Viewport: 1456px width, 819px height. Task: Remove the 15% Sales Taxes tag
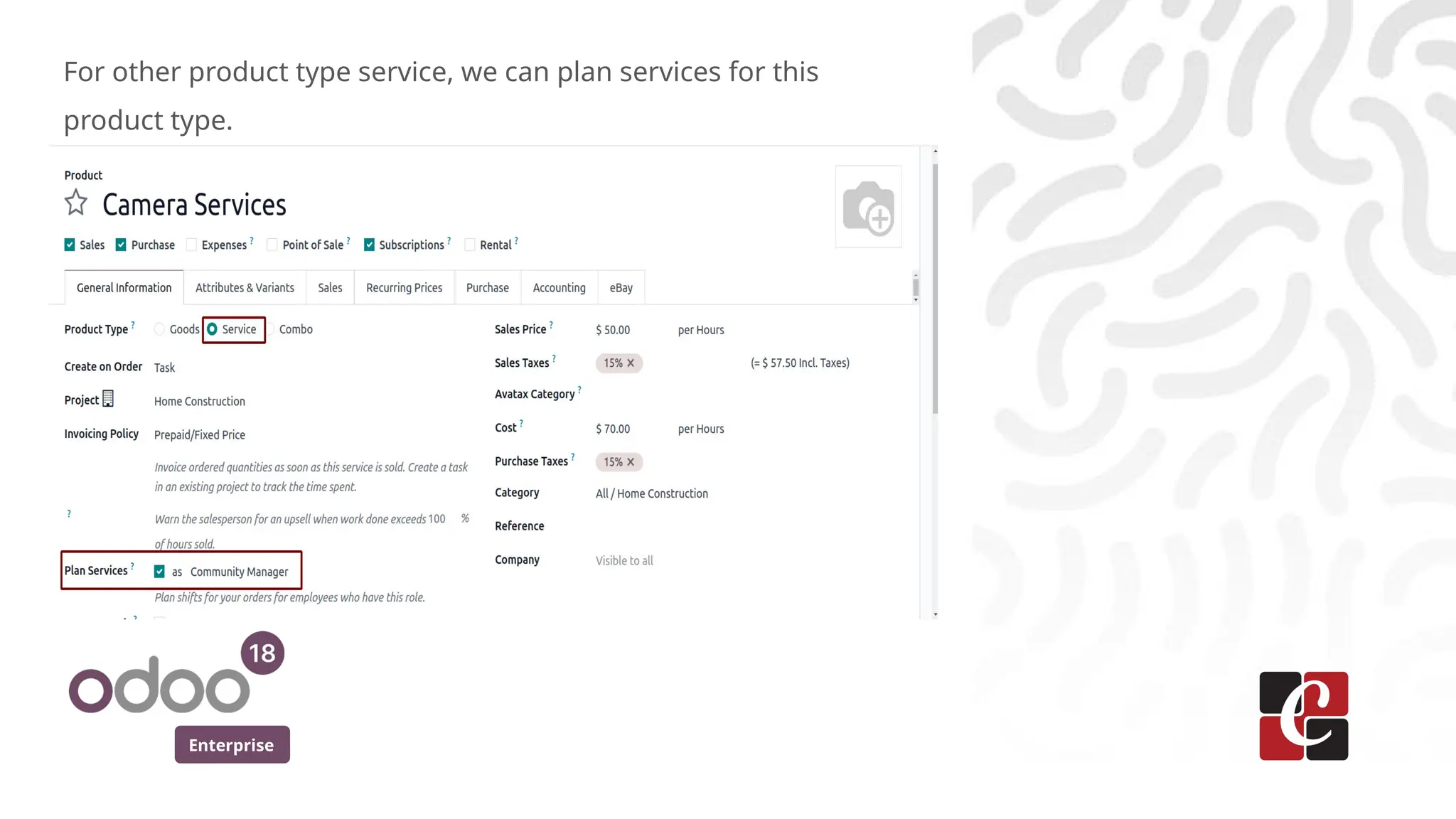point(631,363)
